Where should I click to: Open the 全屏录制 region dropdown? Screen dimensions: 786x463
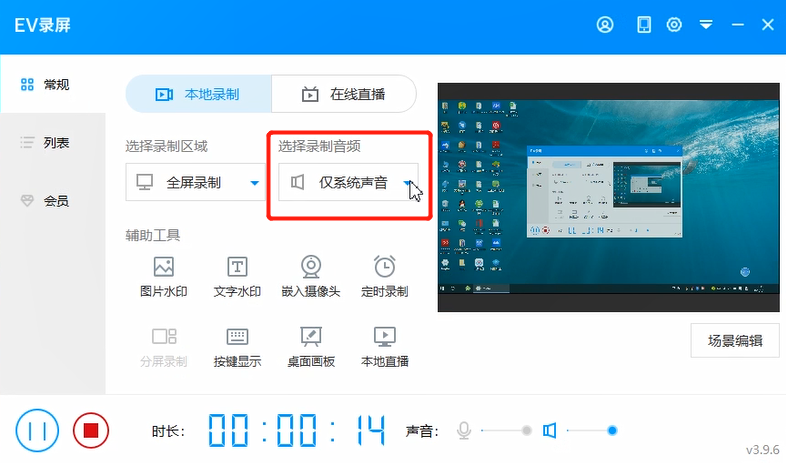pyautogui.click(x=195, y=182)
